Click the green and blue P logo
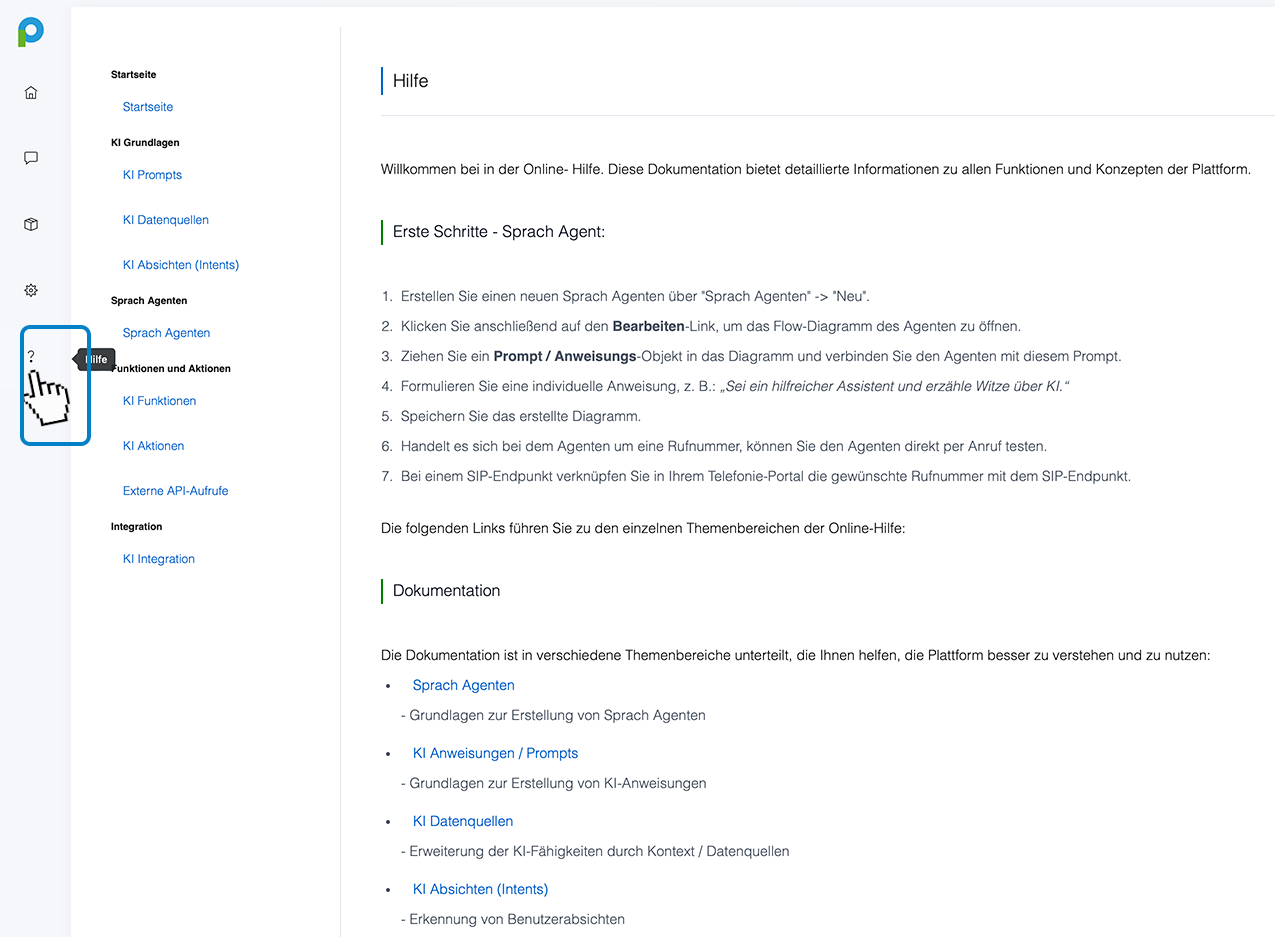This screenshot has width=1275, height=937. point(31,32)
